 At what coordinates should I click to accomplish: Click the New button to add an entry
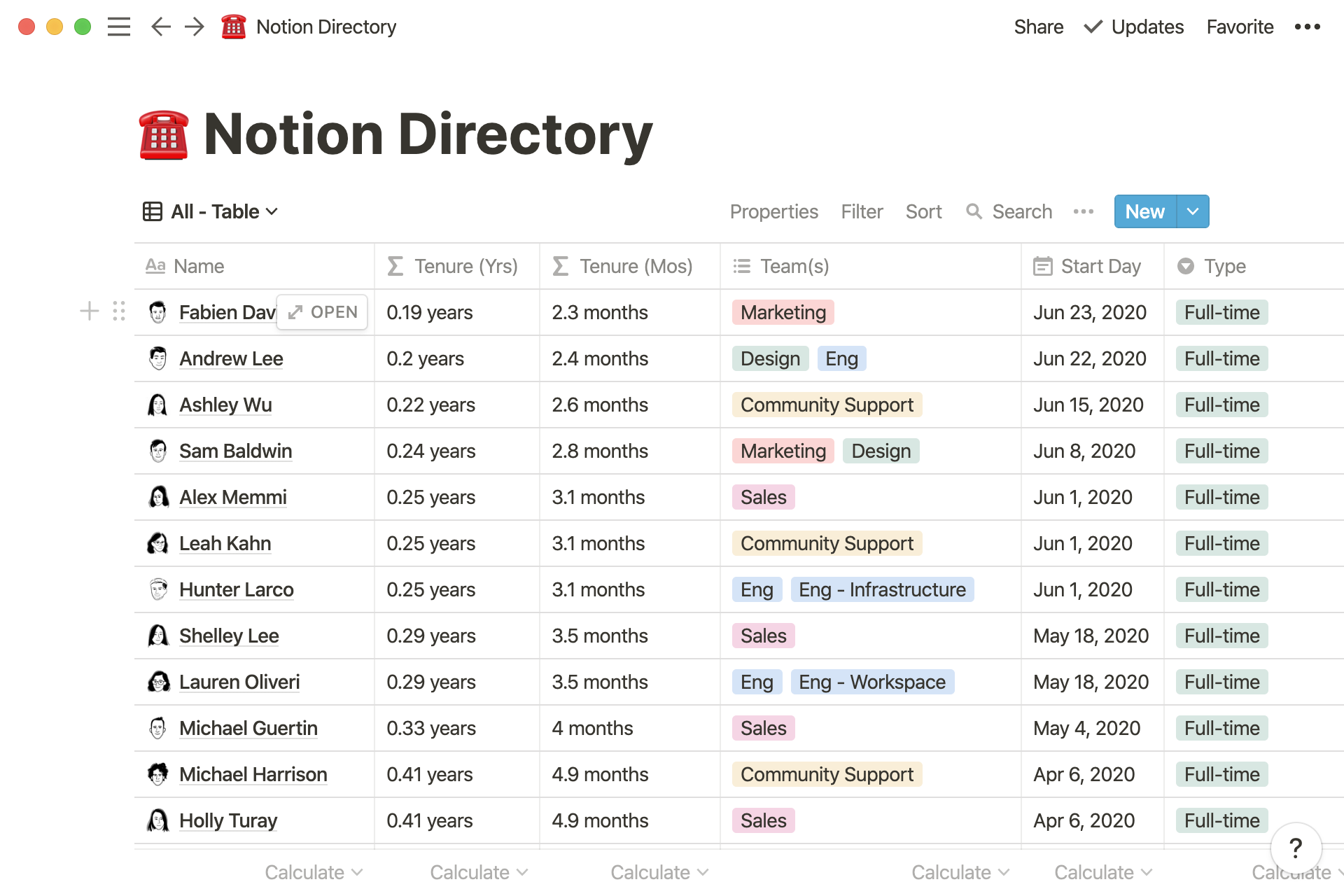(x=1144, y=211)
